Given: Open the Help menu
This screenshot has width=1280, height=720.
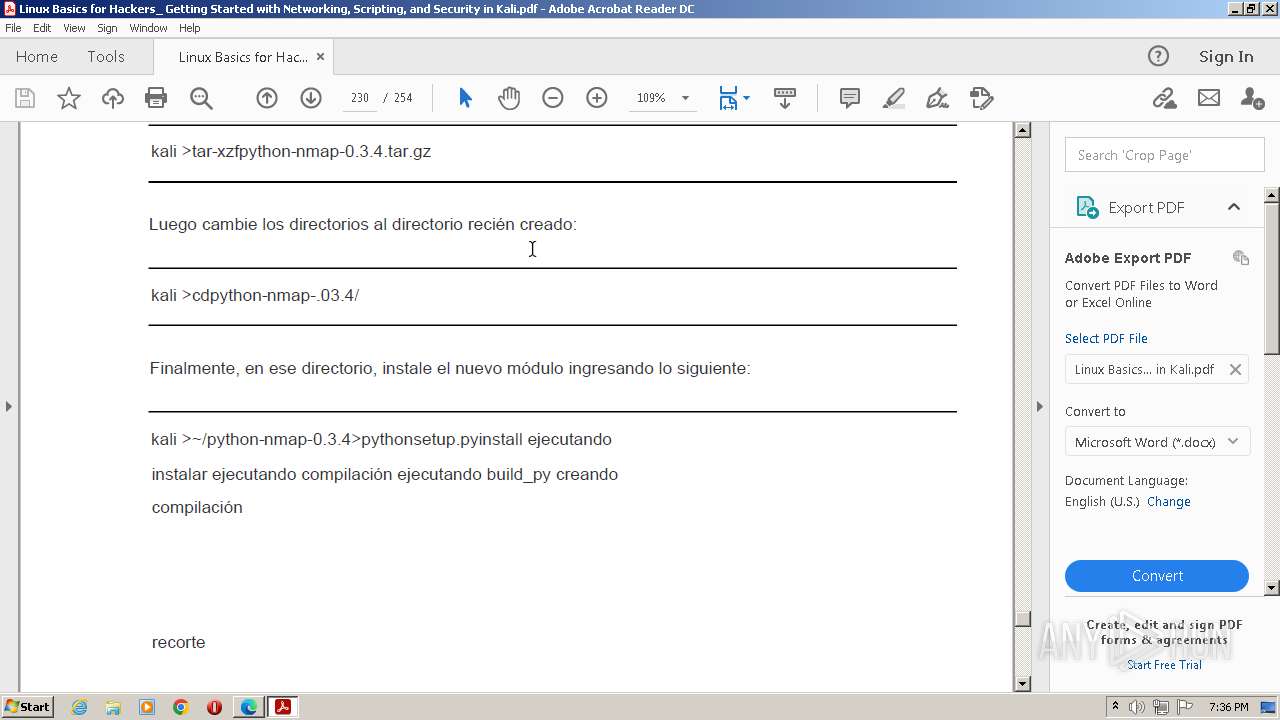Looking at the screenshot, I should (189, 28).
